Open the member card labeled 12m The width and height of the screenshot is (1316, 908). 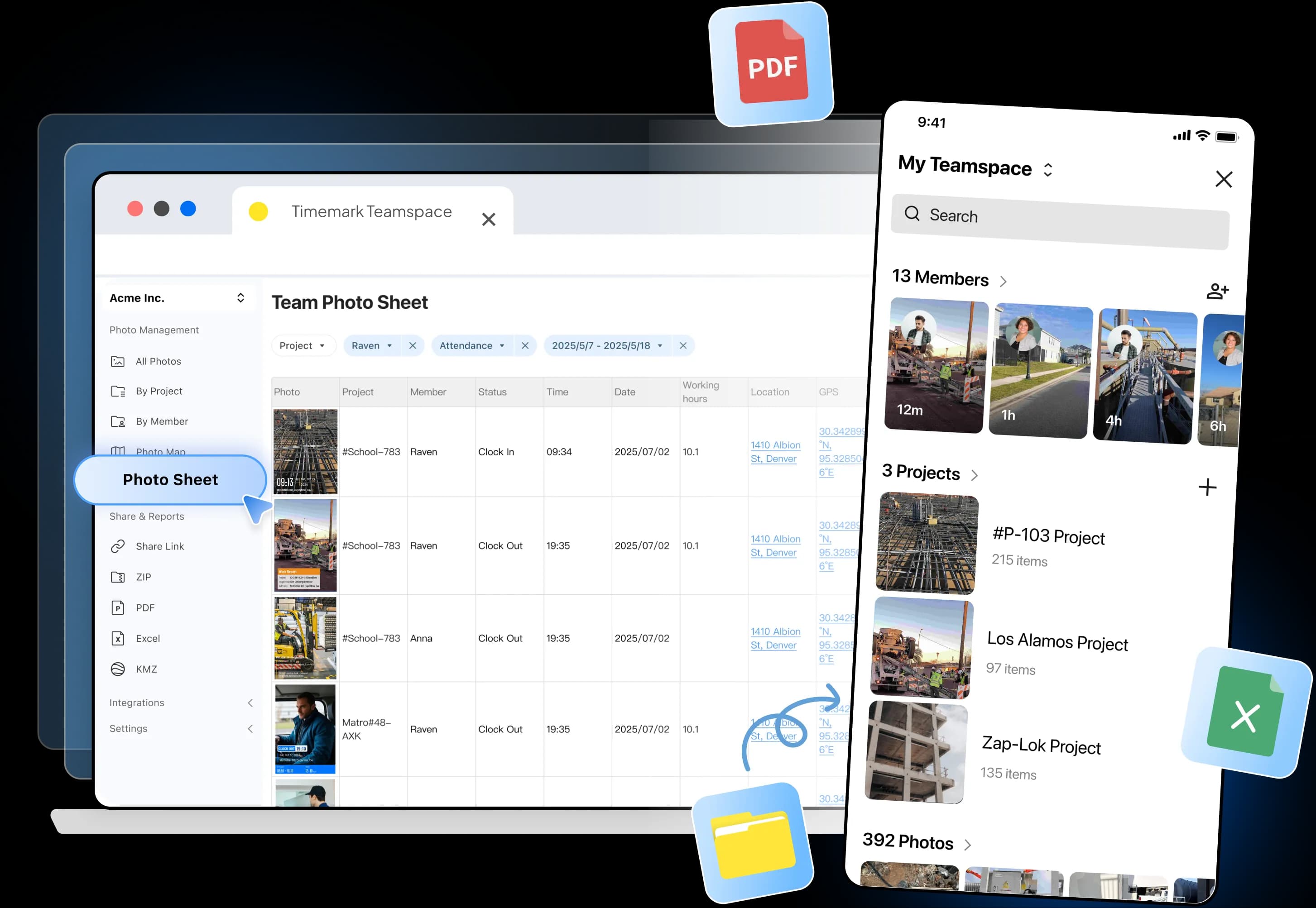coord(937,365)
